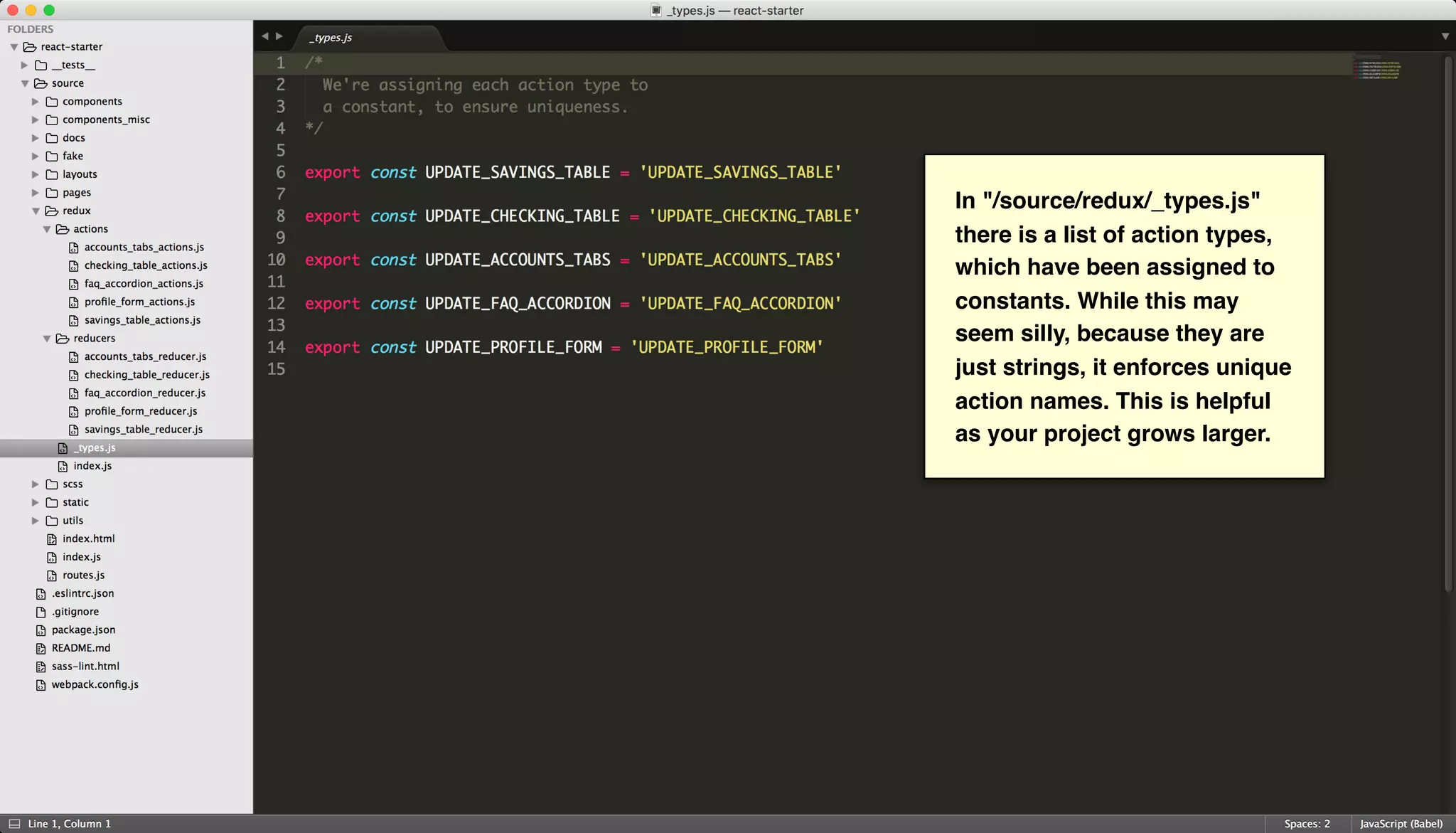The image size is (1456, 833).
Task: Click the package.json file icon
Action: [41, 630]
